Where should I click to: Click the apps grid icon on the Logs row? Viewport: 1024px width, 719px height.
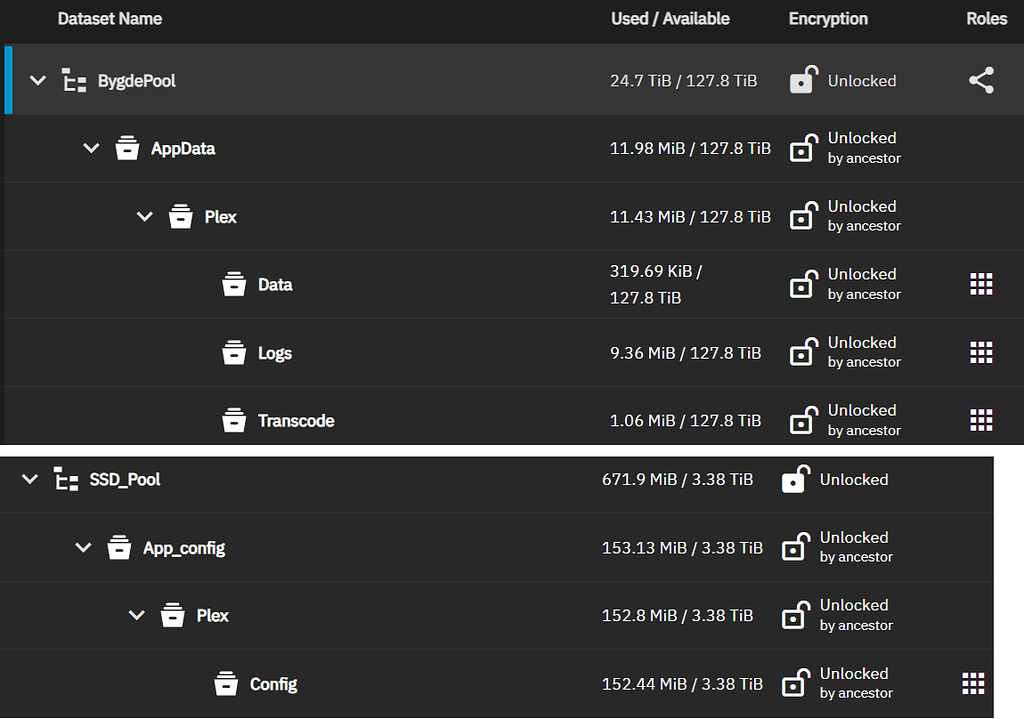click(980, 352)
